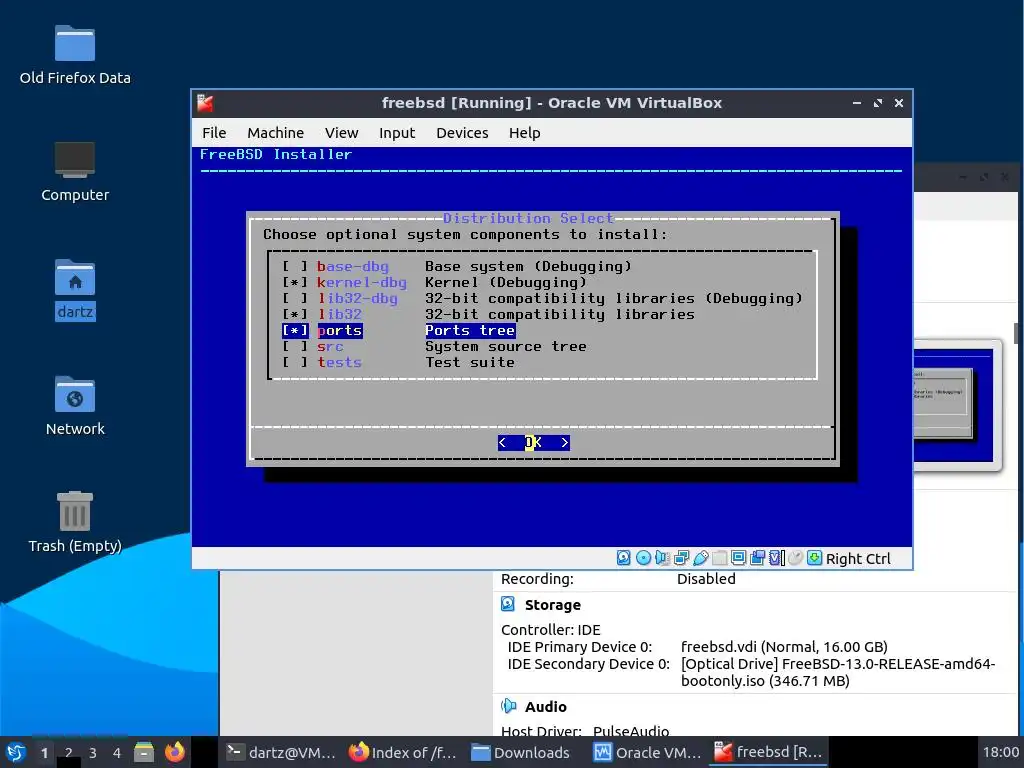Click the VirtualBox window title icon
This screenshot has height=768, width=1024.
pos(206,103)
